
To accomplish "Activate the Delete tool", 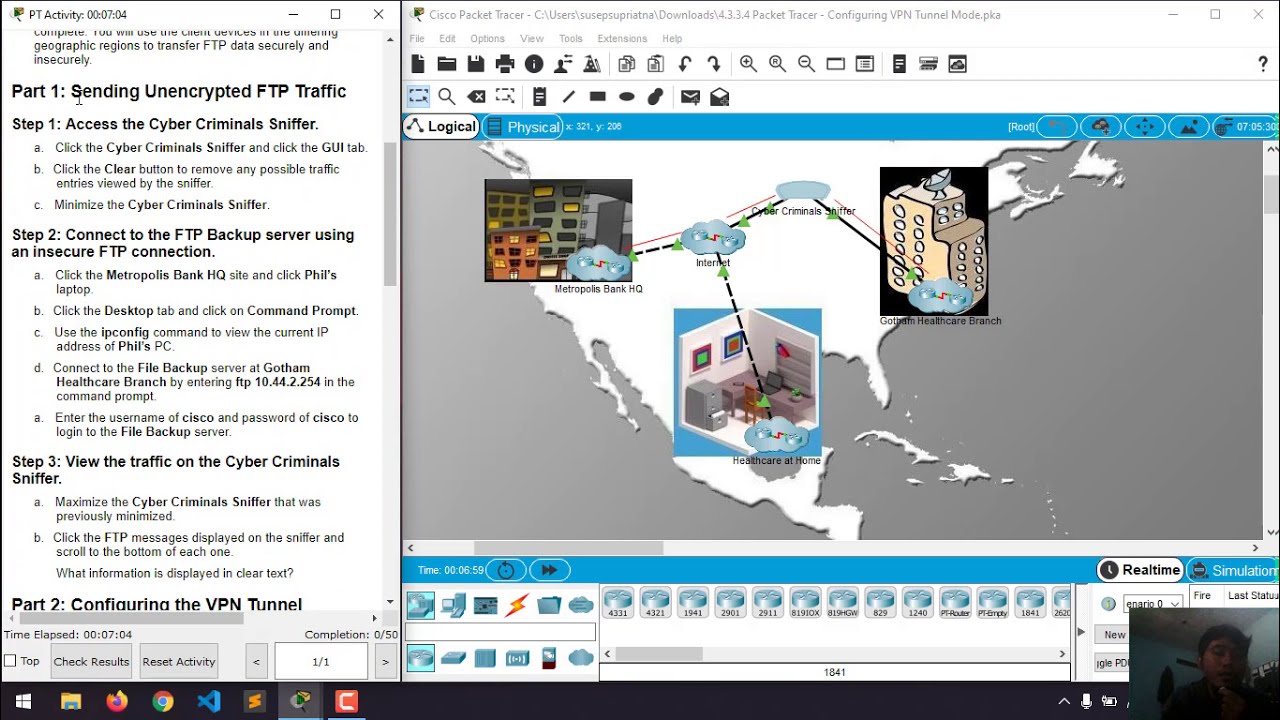I will click(477, 97).
